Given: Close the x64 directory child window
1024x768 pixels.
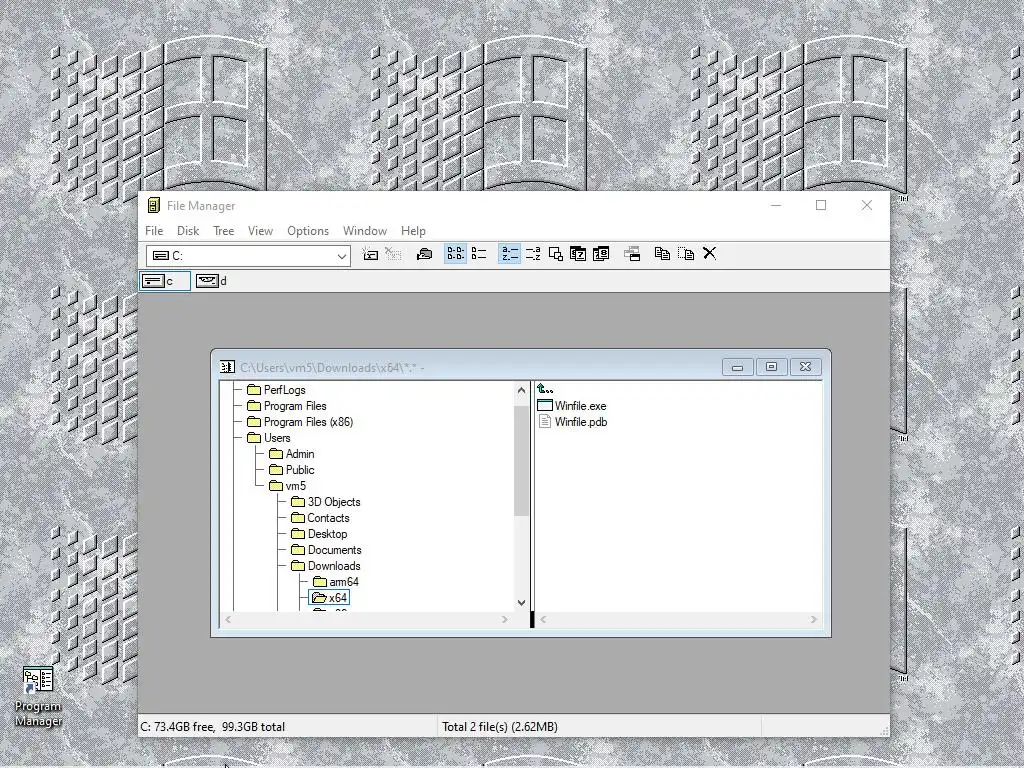Looking at the screenshot, I should click(x=805, y=367).
